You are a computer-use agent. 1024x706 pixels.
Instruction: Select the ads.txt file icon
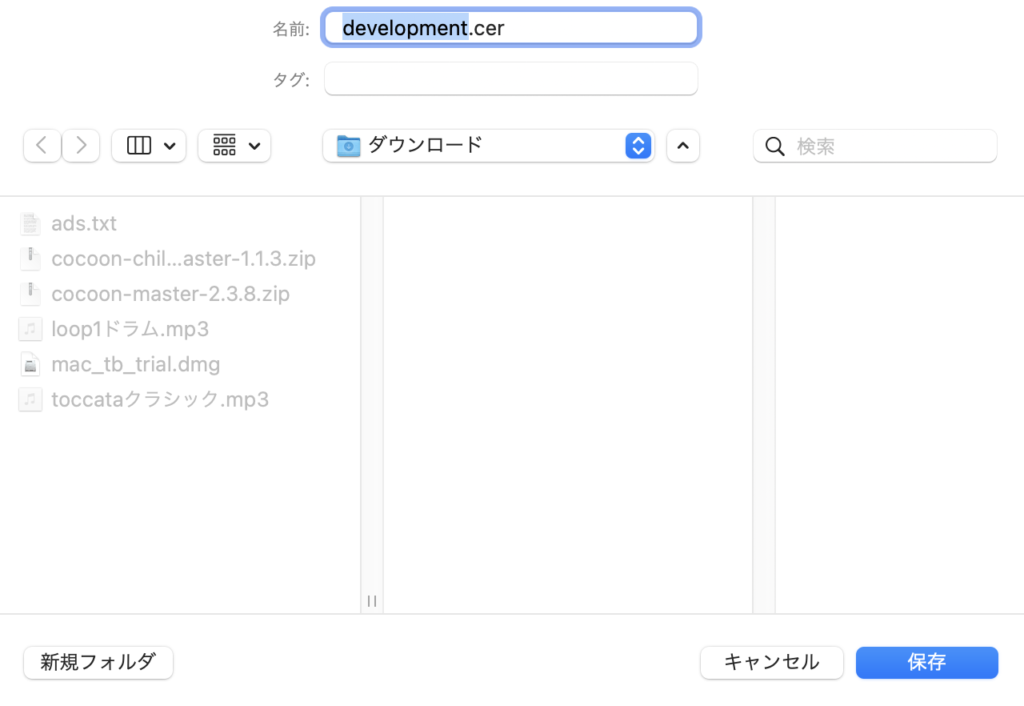point(31,224)
